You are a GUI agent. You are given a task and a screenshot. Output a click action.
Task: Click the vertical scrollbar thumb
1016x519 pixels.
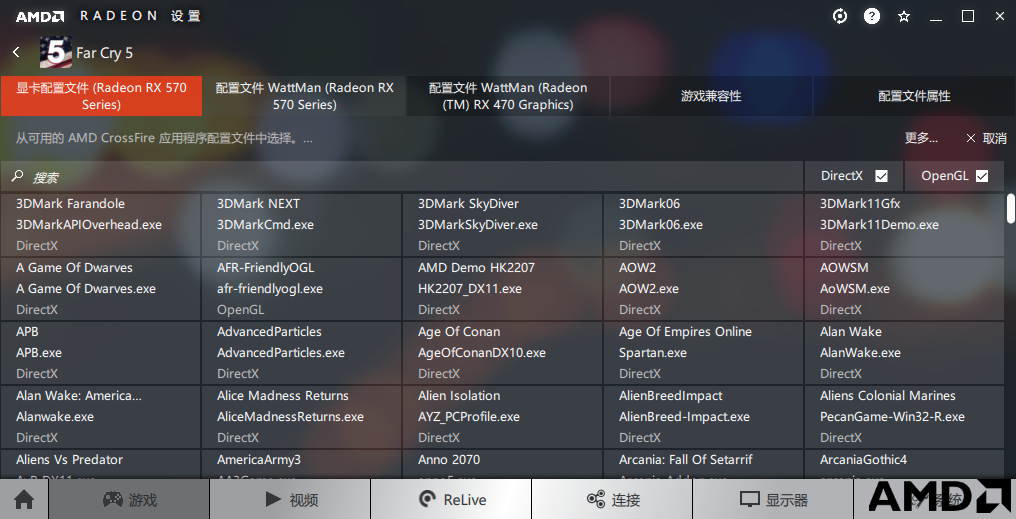pyautogui.click(x=1010, y=208)
